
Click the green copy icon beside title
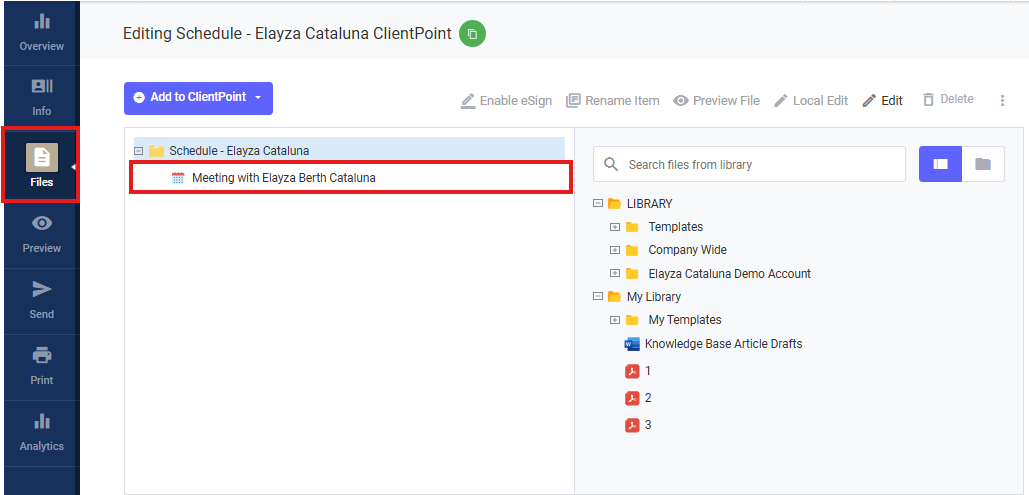pos(472,33)
